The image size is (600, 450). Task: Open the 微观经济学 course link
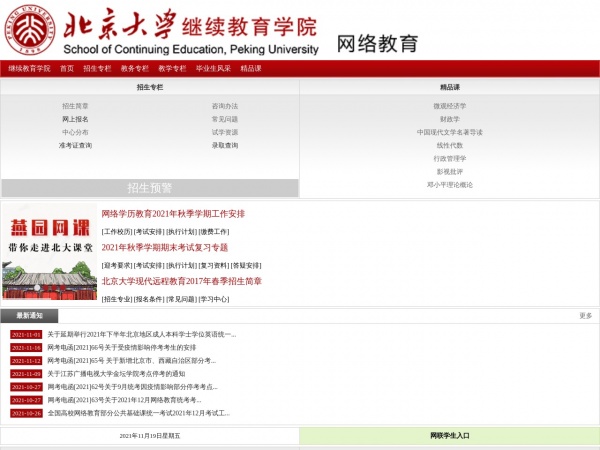coord(450,106)
